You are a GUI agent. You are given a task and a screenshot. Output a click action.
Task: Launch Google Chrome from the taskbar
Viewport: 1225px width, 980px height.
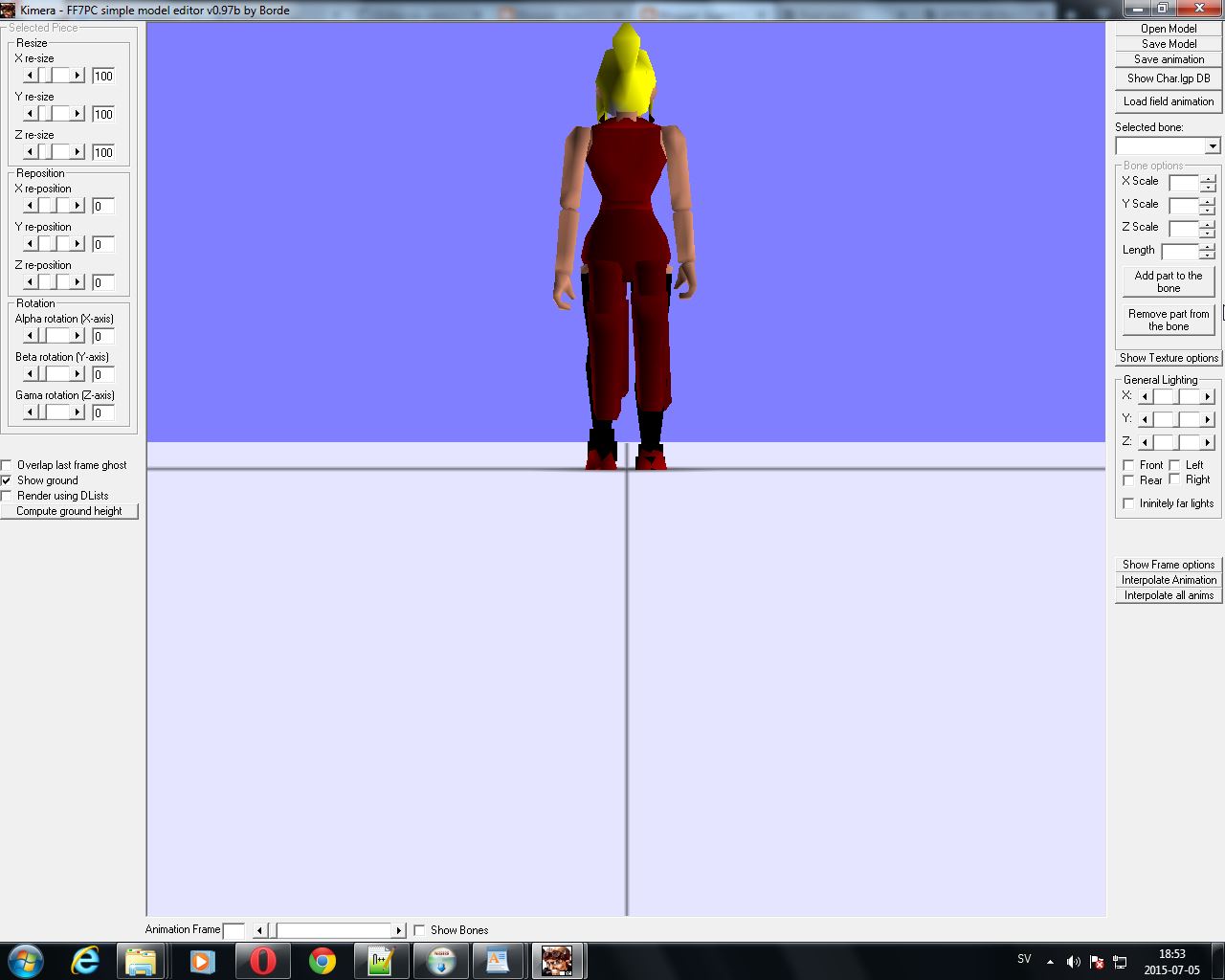click(322, 960)
